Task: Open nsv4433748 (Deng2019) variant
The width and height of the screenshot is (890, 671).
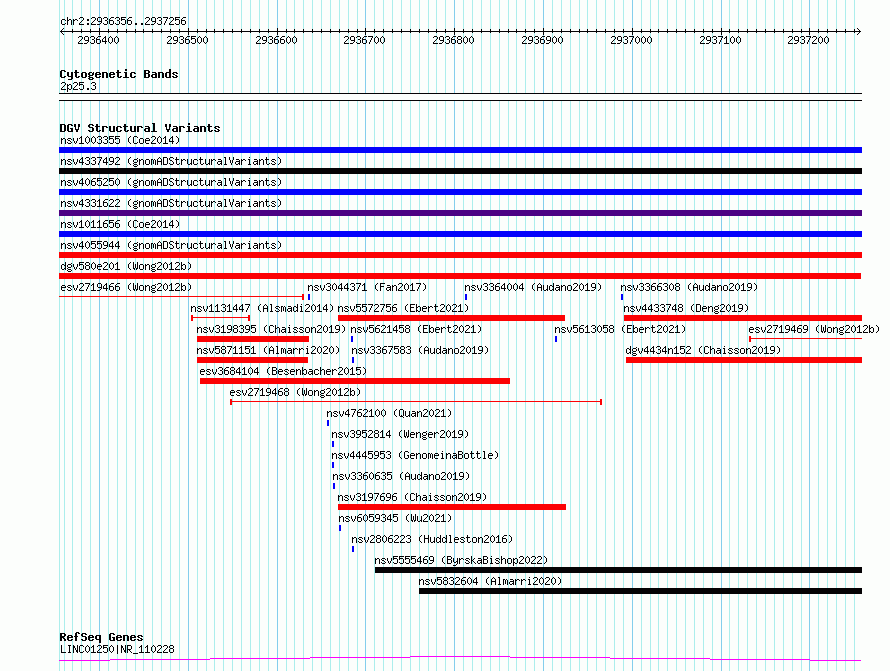Action: [686, 308]
